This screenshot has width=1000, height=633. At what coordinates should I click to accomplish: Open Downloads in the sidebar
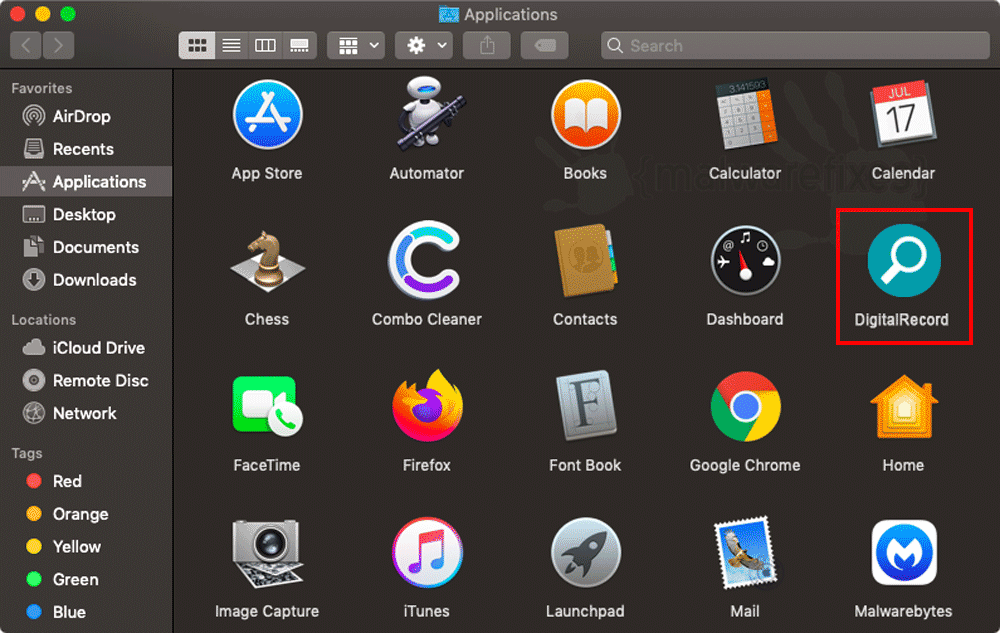(86, 280)
